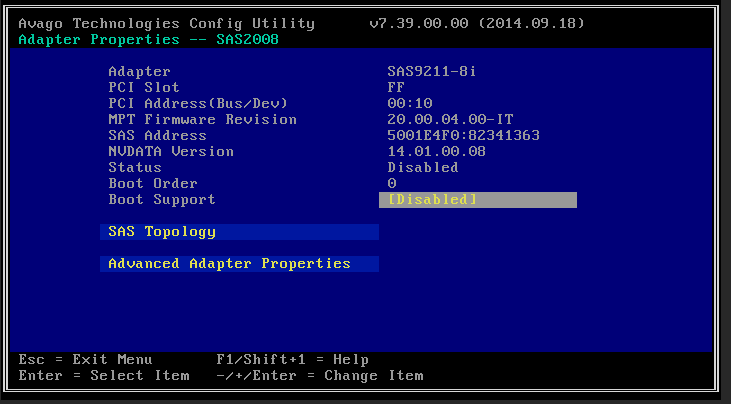Click the Enter = Select Item hint
Image resolution: width=731 pixels, height=404 pixels.
(x=103, y=376)
